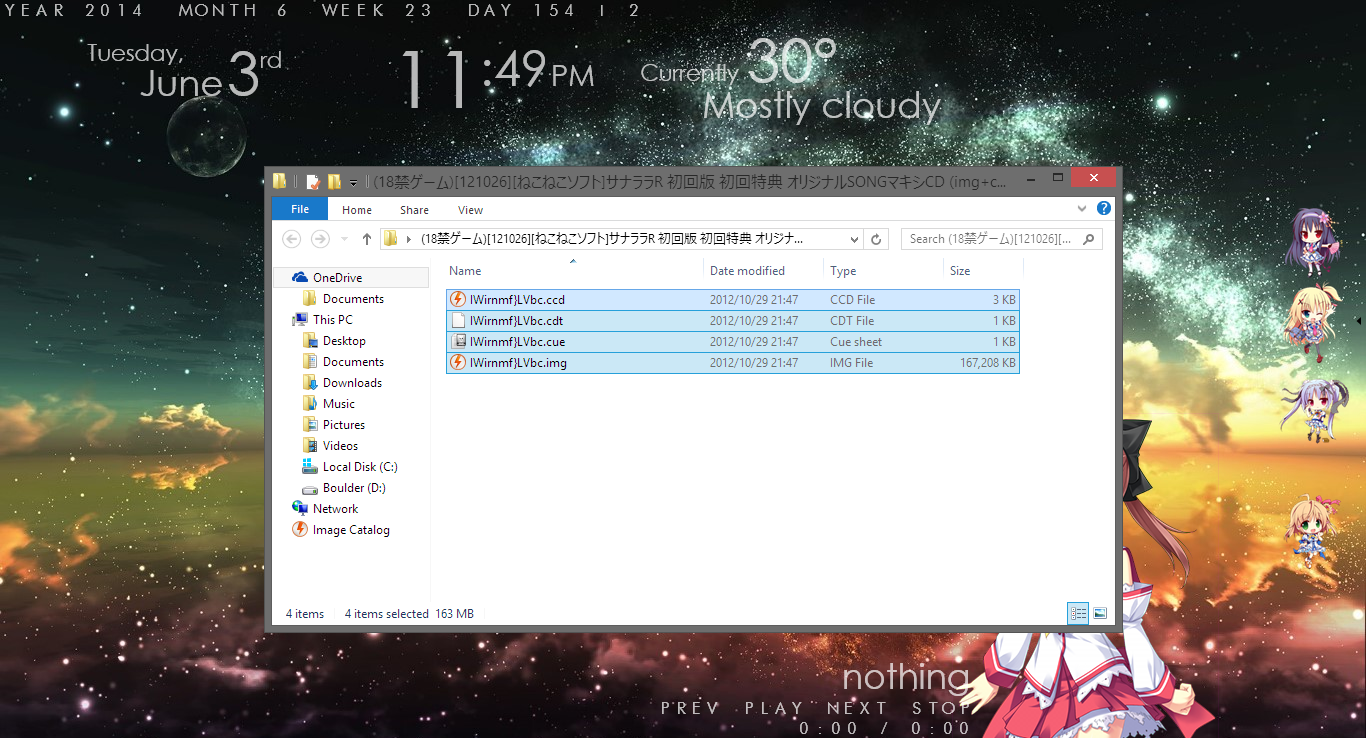Viewport: 1366px width, 738px height.
Task: Open the Home ribbon tab
Action: coord(357,210)
